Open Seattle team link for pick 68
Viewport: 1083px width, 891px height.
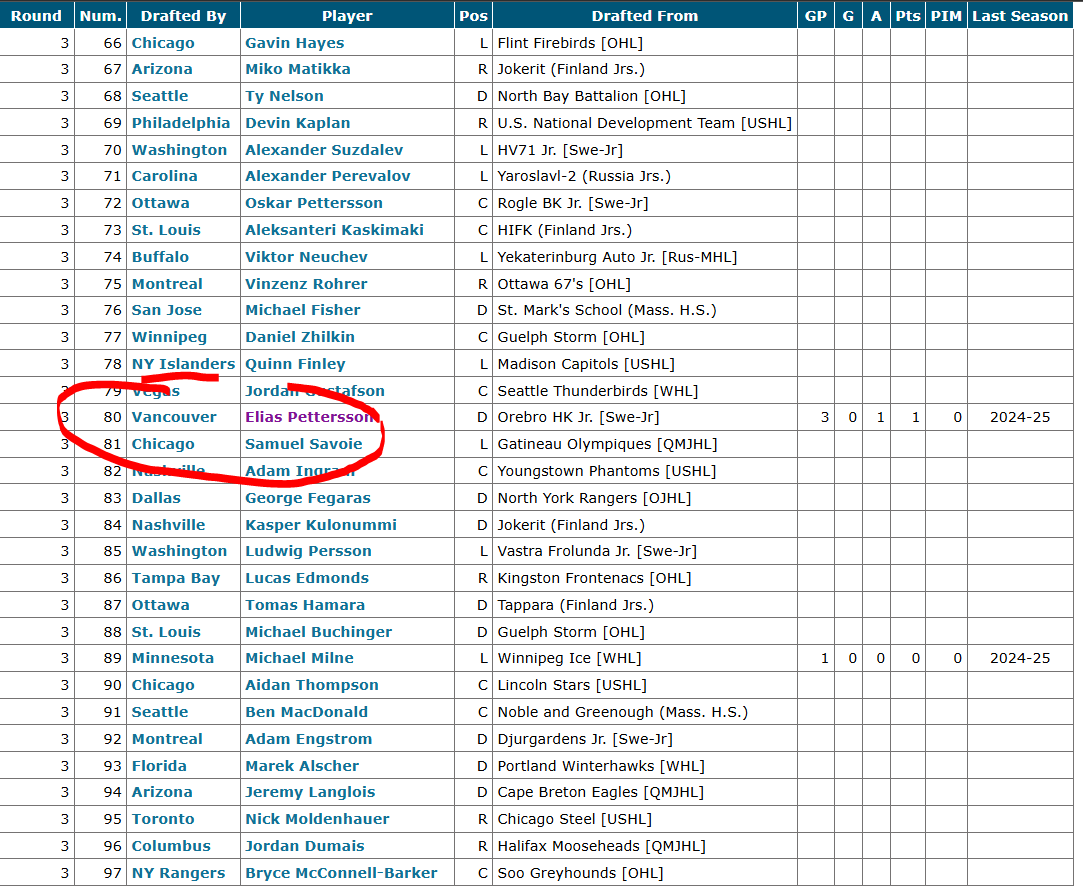160,96
